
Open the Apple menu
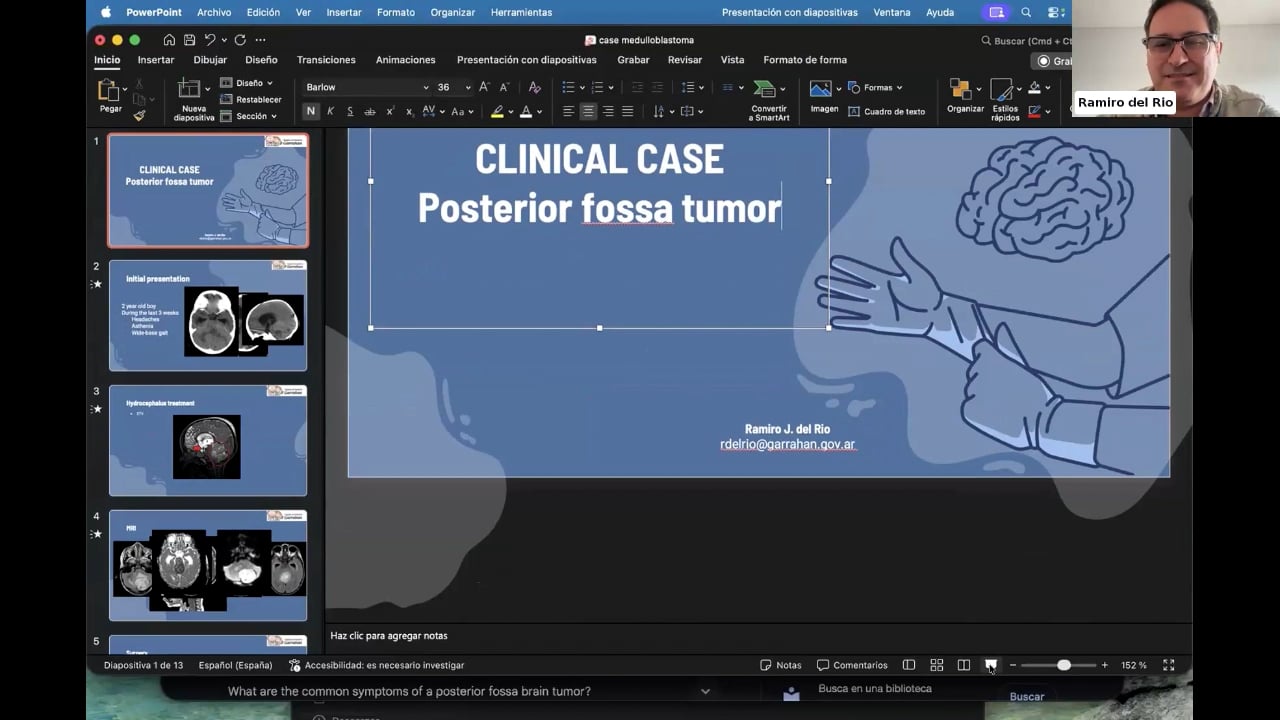(106, 12)
